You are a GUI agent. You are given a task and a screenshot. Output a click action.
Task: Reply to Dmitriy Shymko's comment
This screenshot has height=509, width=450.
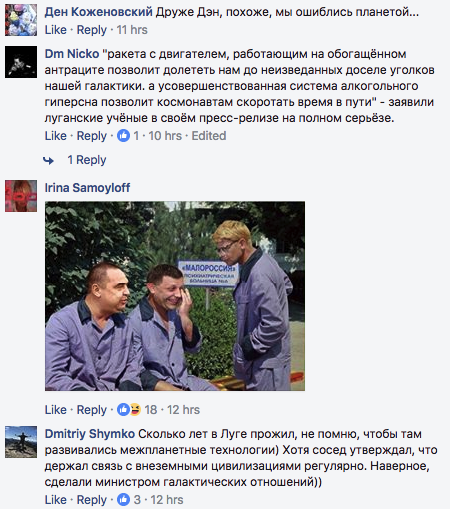(x=92, y=500)
